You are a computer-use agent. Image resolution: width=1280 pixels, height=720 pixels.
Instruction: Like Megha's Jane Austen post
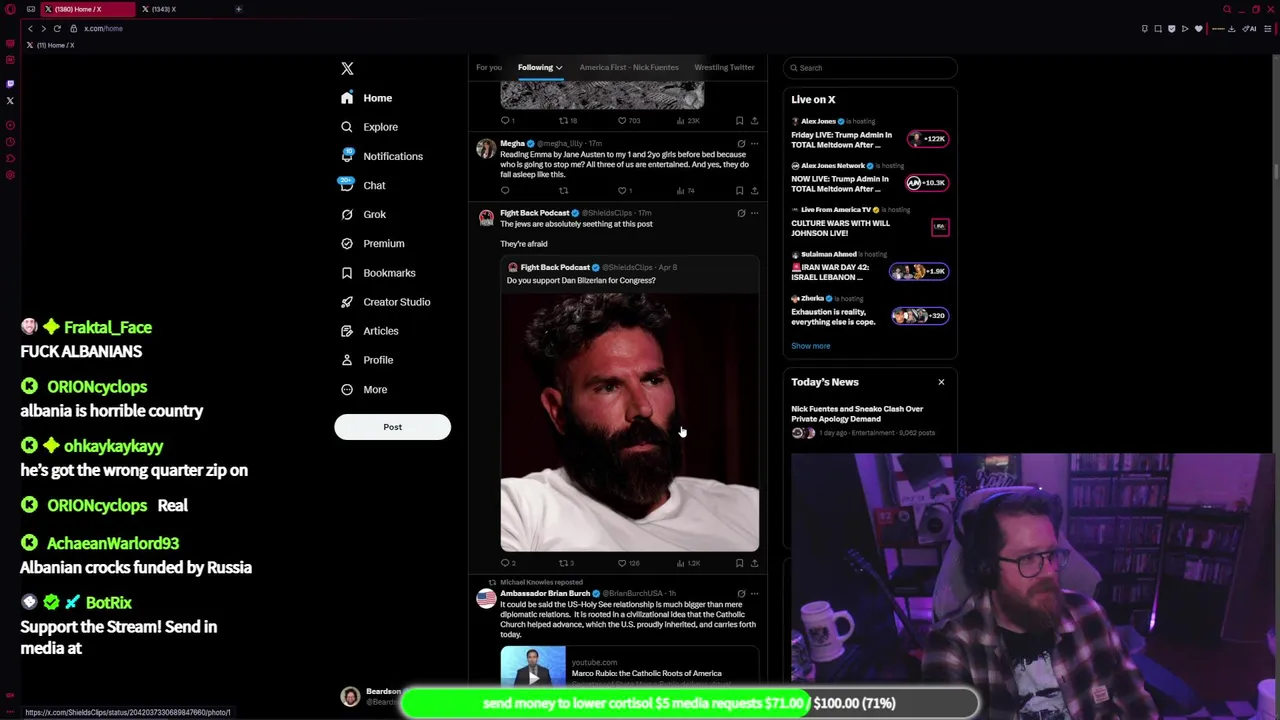pos(622,190)
